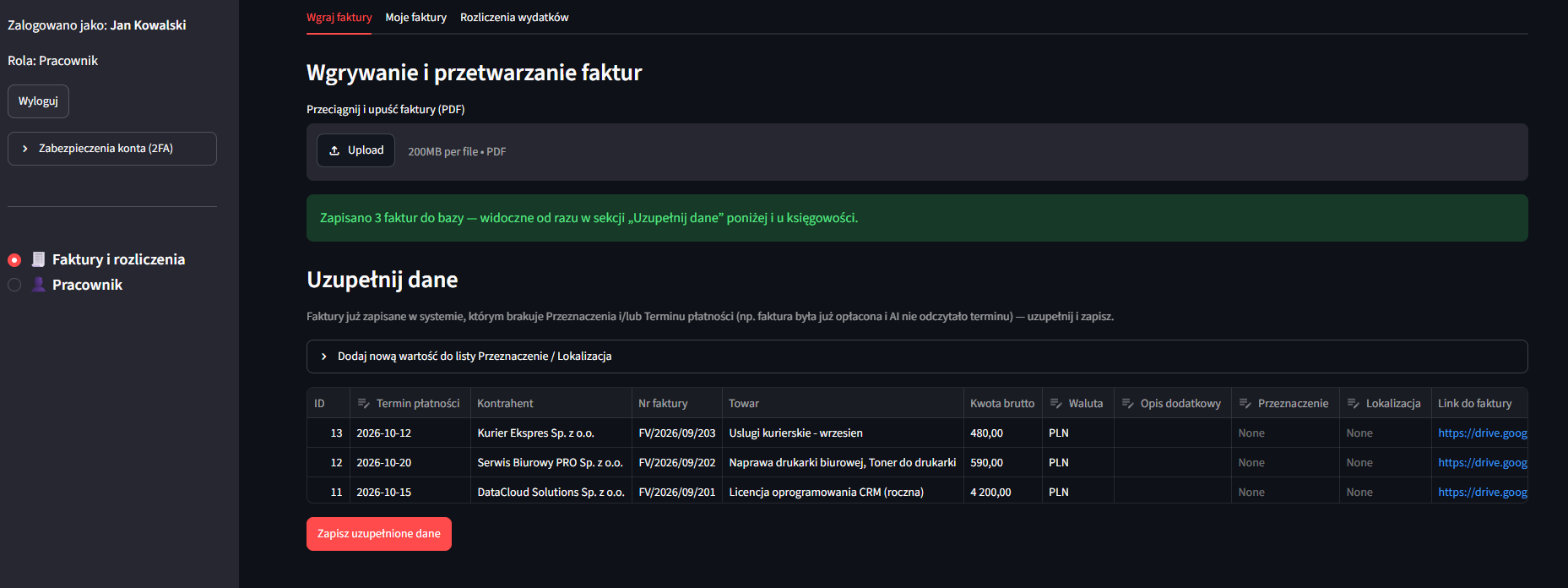Click the Uslugi kurierskie - wrzesien cell
The image size is (1568, 588).
click(843, 433)
